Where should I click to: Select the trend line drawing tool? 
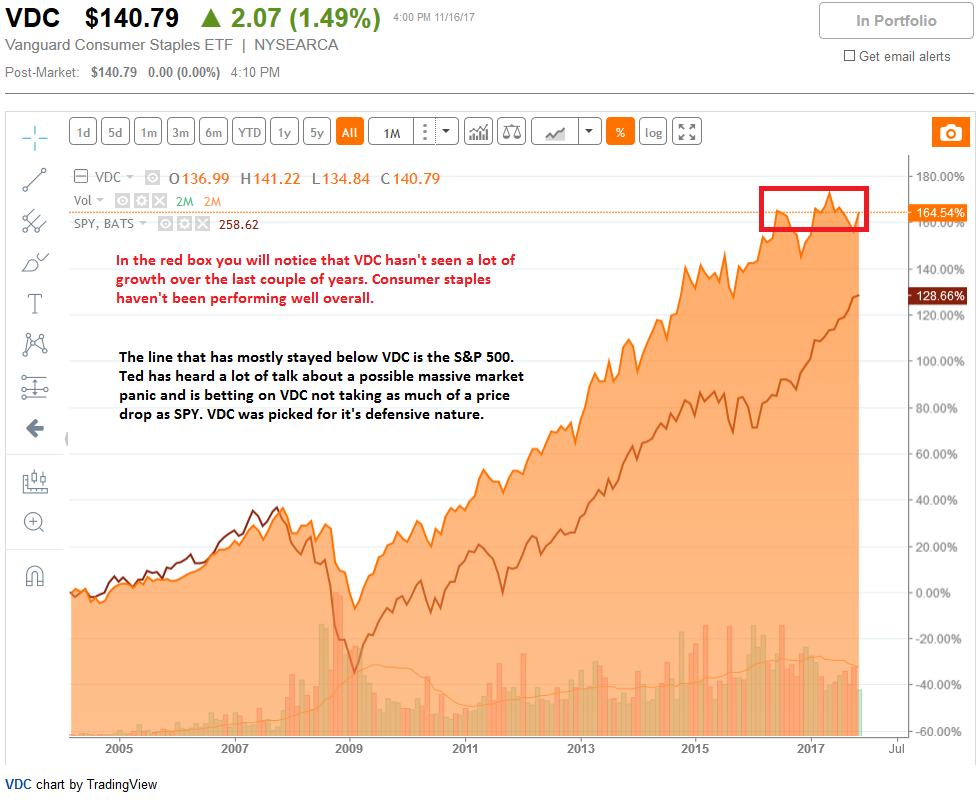click(x=35, y=180)
